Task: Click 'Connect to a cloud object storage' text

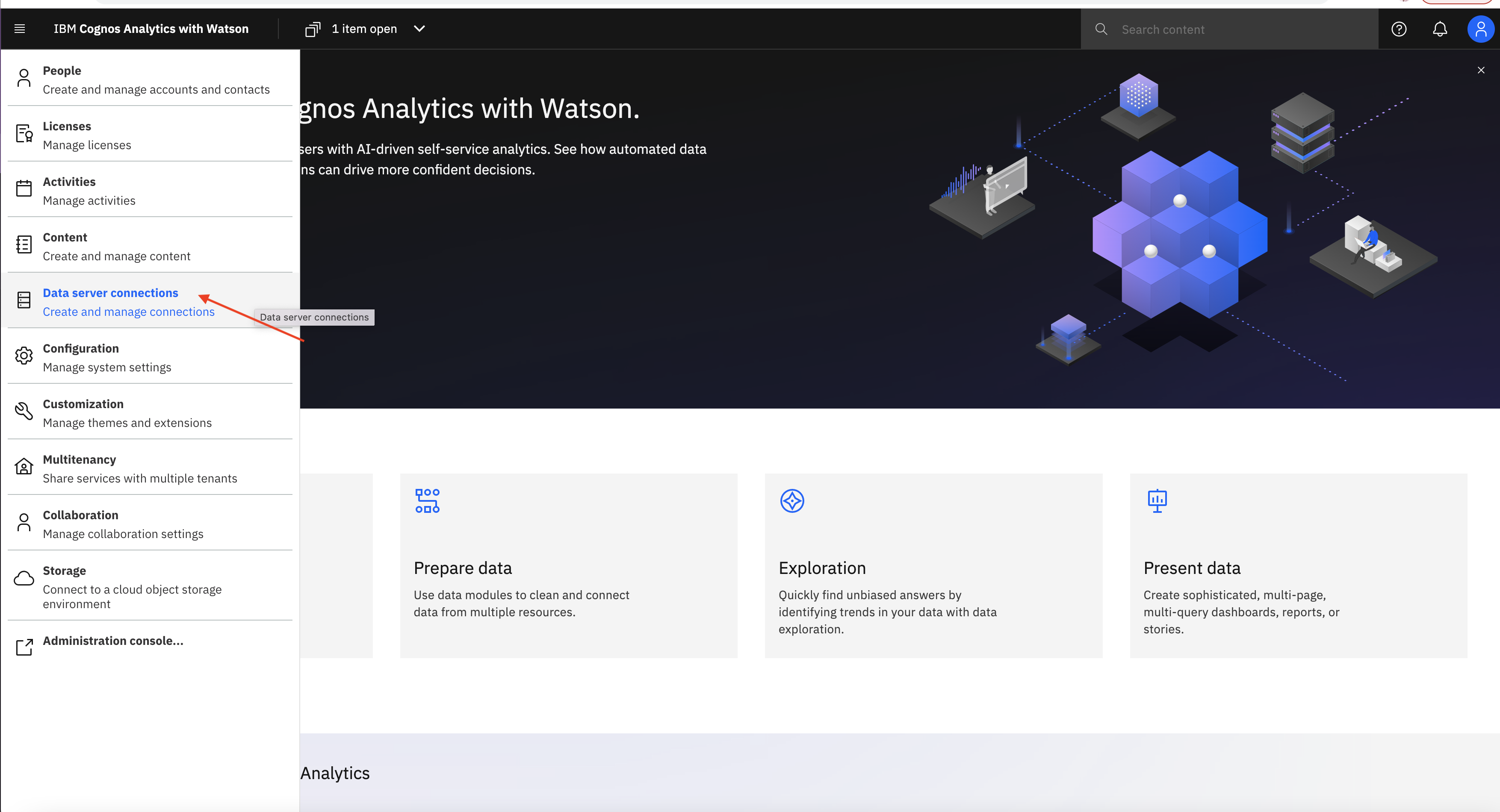Action: pyautogui.click(x=132, y=590)
